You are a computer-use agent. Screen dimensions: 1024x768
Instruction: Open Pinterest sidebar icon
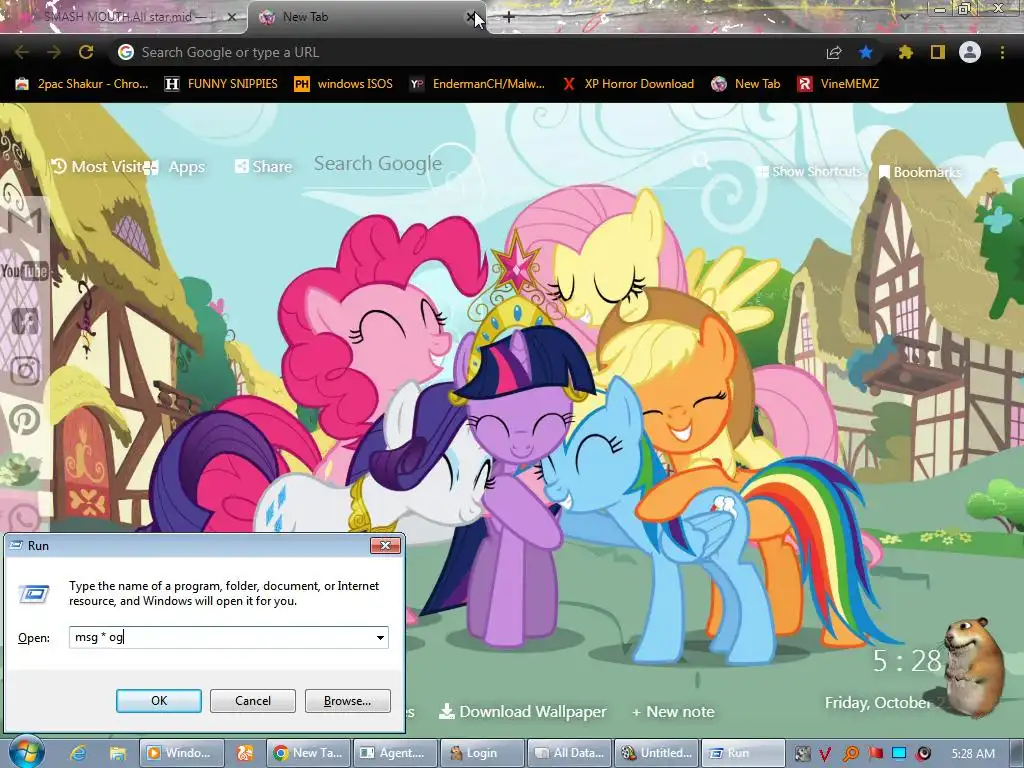pos(24,420)
